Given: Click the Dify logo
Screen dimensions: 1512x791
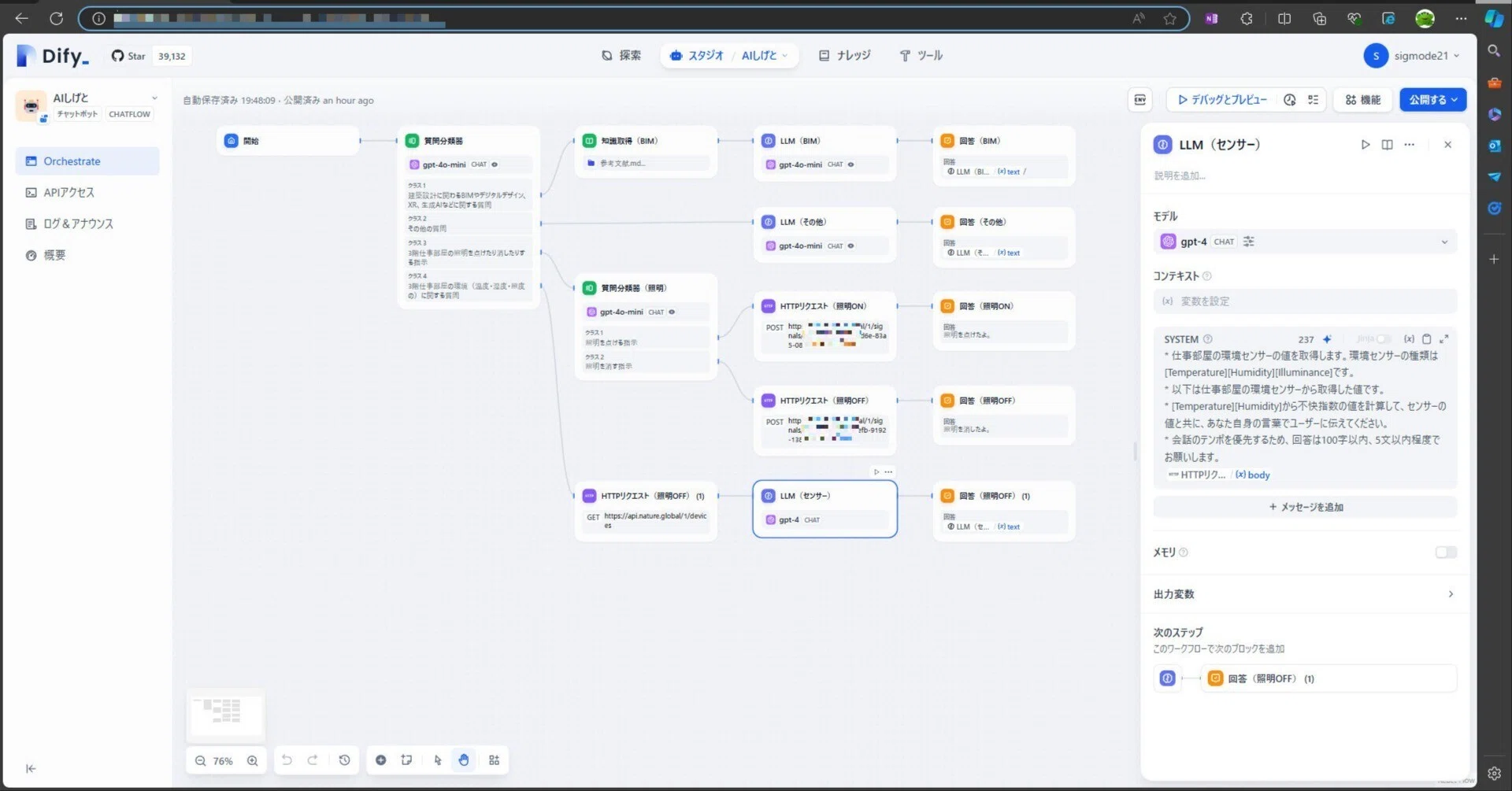Looking at the screenshot, I should click(x=52, y=56).
